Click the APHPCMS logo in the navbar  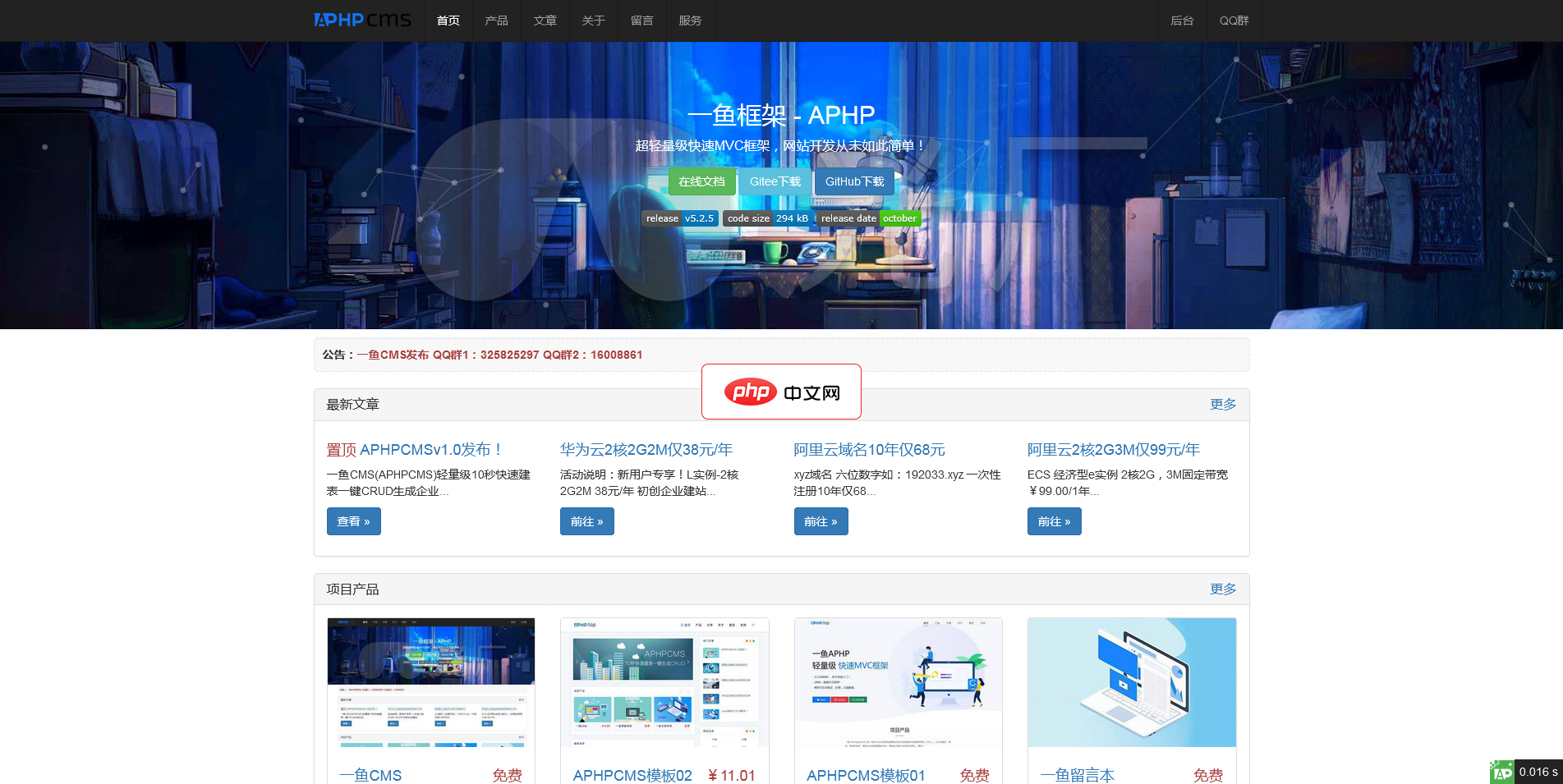(361, 20)
